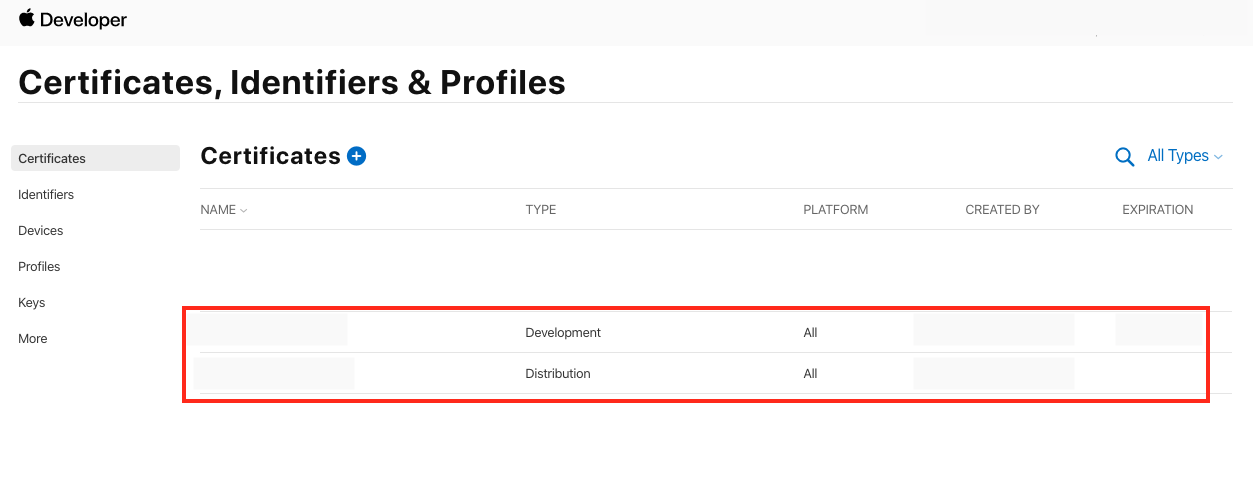This screenshot has width=1253, height=498.
Task: Click the Distribution row's platform All cell
Action: tap(810, 373)
